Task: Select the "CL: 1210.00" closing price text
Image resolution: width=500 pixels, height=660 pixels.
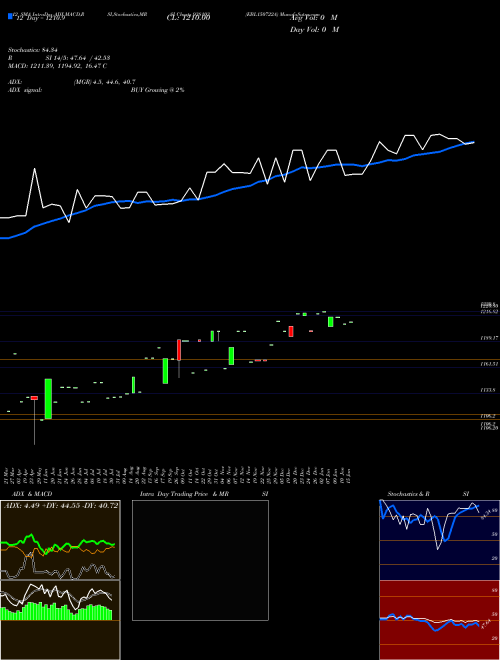Action: click(188, 18)
